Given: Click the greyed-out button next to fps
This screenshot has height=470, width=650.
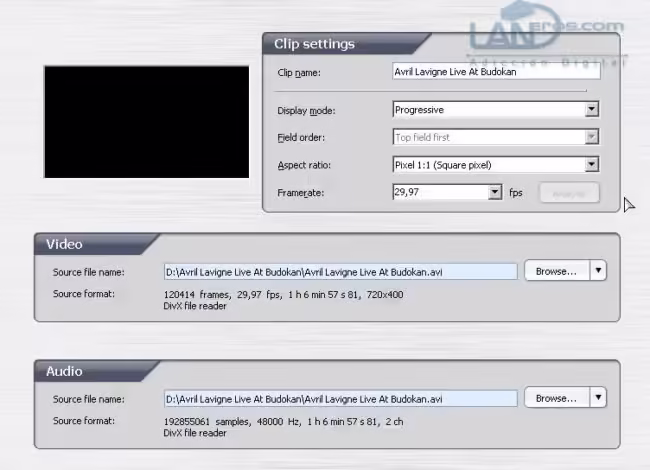Looking at the screenshot, I should tap(569, 193).
